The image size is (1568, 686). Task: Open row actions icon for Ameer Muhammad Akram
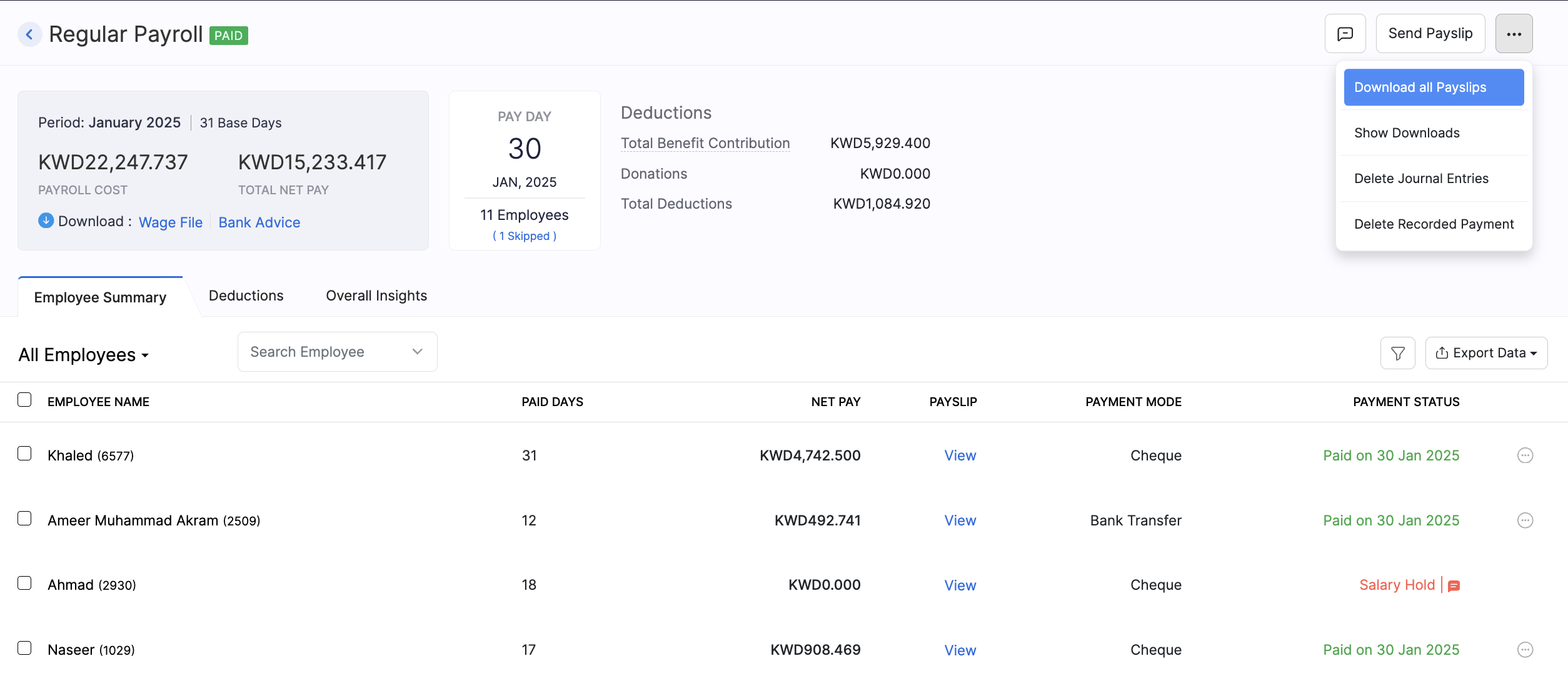click(x=1525, y=520)
